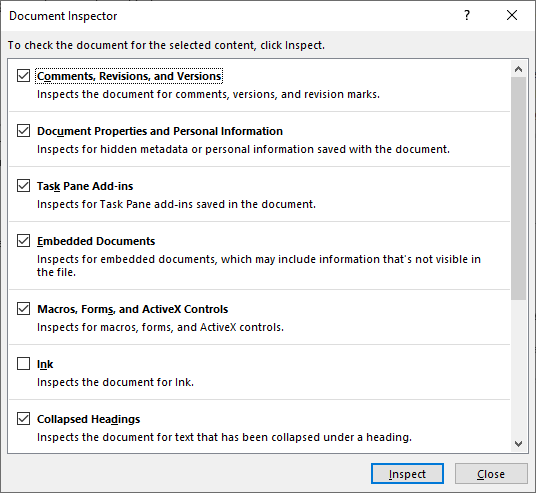Click the Collapsed Headings label
Viewport: 536px width, 493px height.
(89, 419)
